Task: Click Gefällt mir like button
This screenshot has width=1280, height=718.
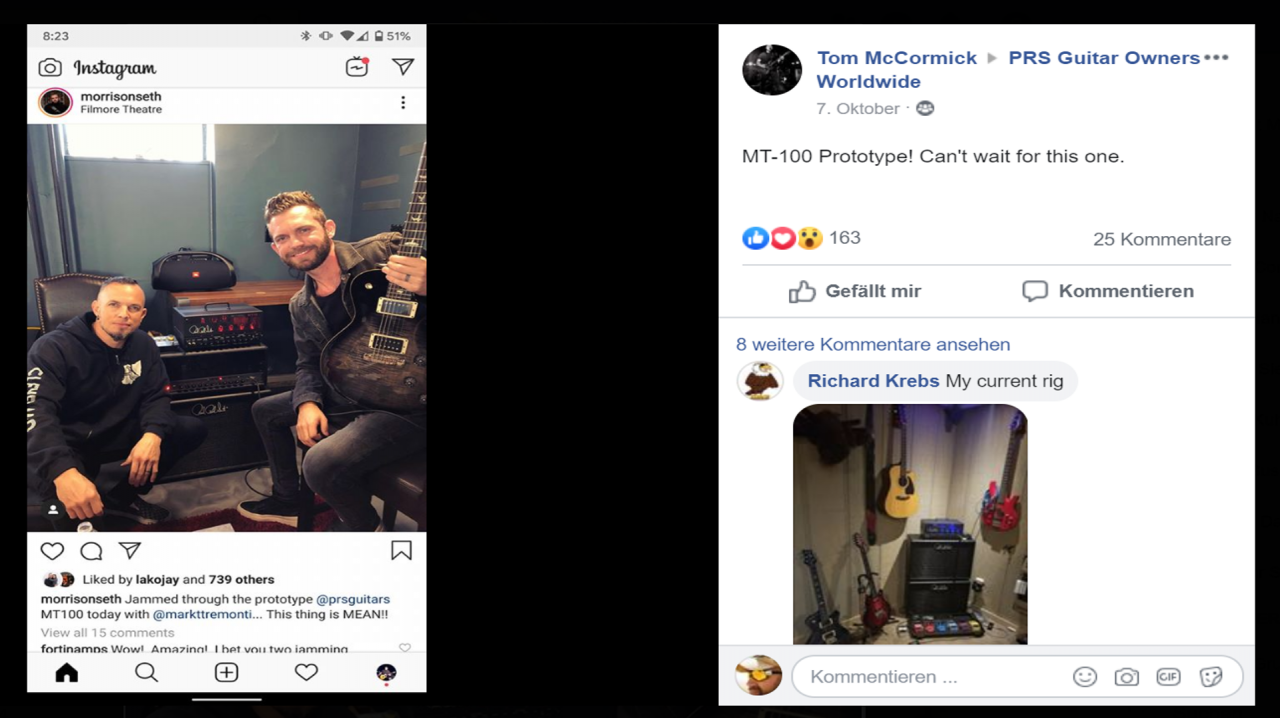Action: [x=855, y=291]
